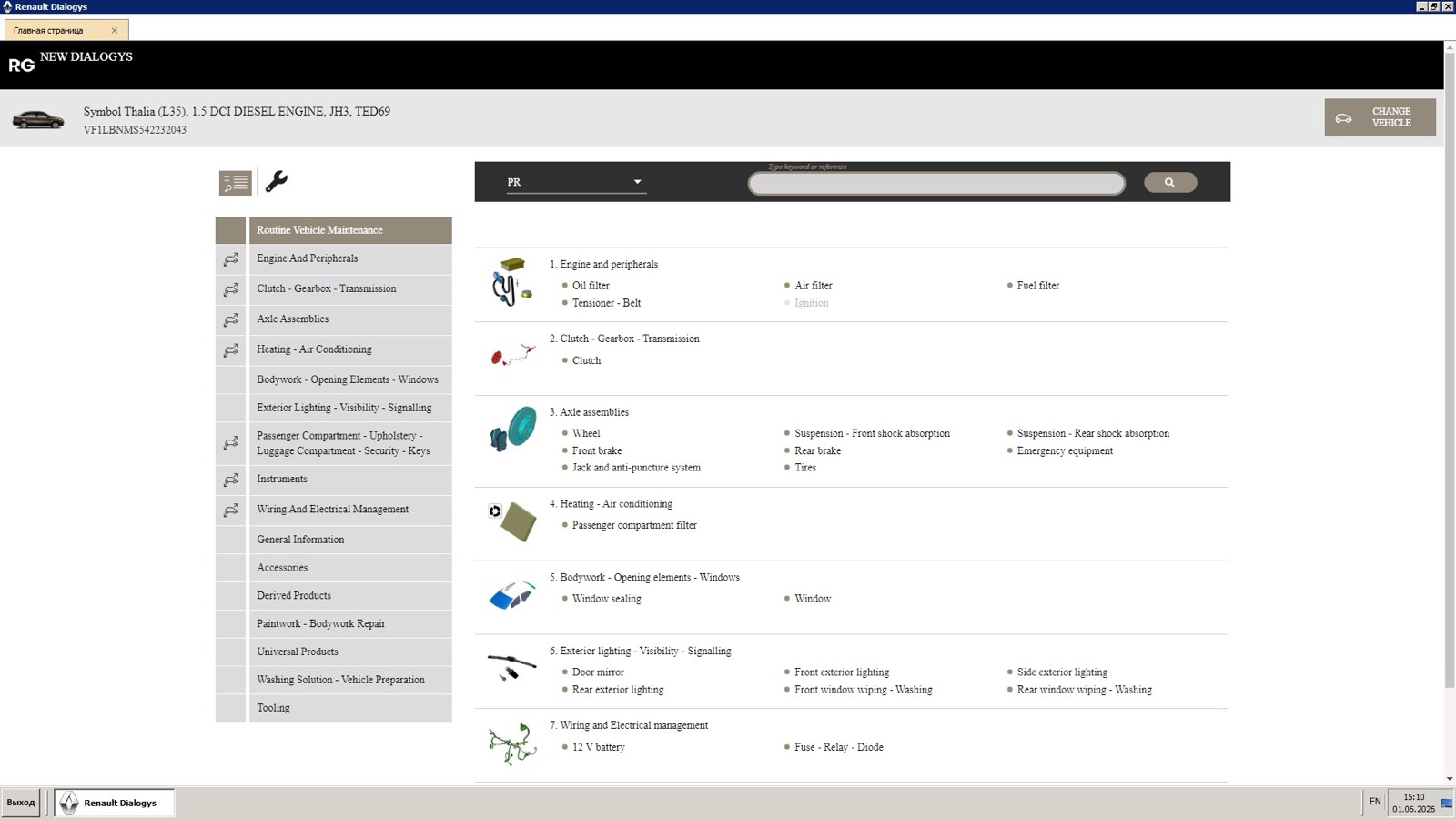This screenshot has width=1456, height=819.
Task: Open the Air filter link
Action: click(x=814, y=286)
